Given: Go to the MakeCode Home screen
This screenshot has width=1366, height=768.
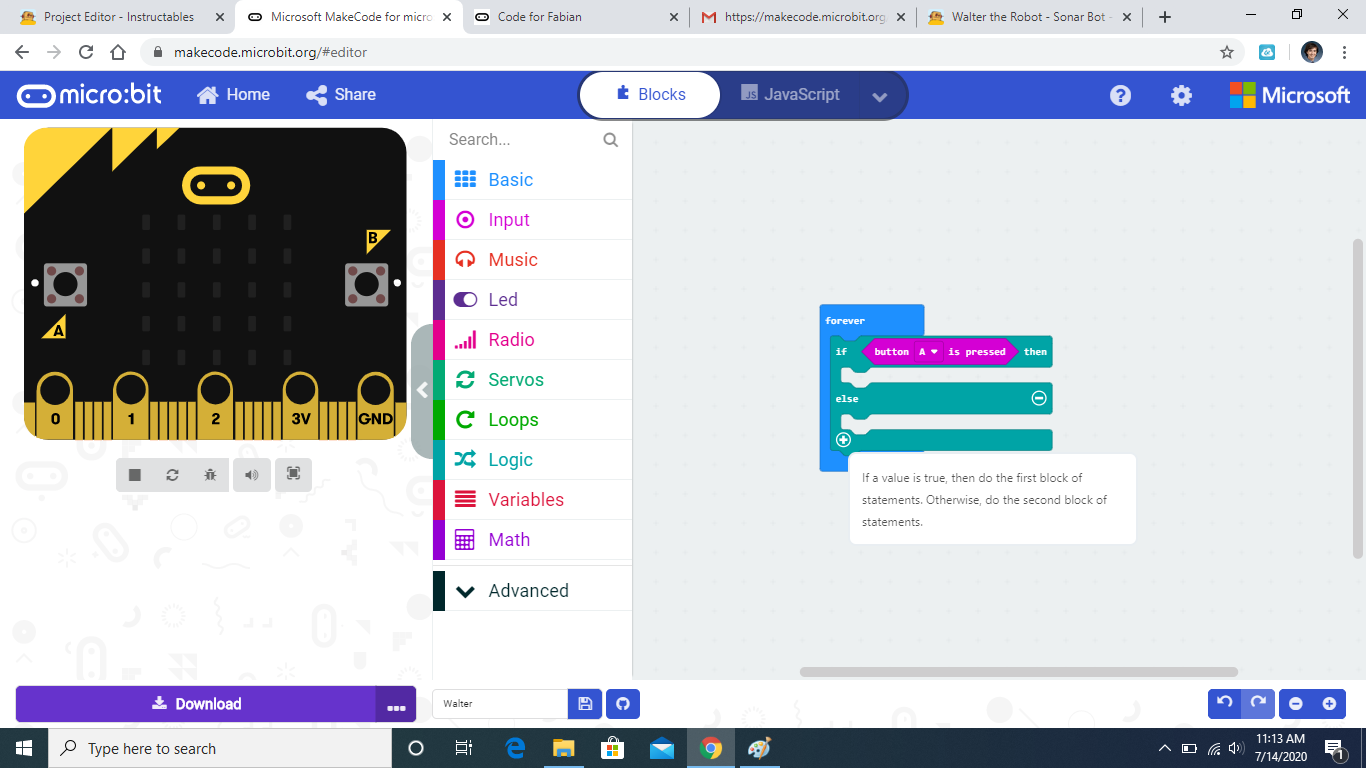Looking at the screenshot, I should (x=233, y=95).
